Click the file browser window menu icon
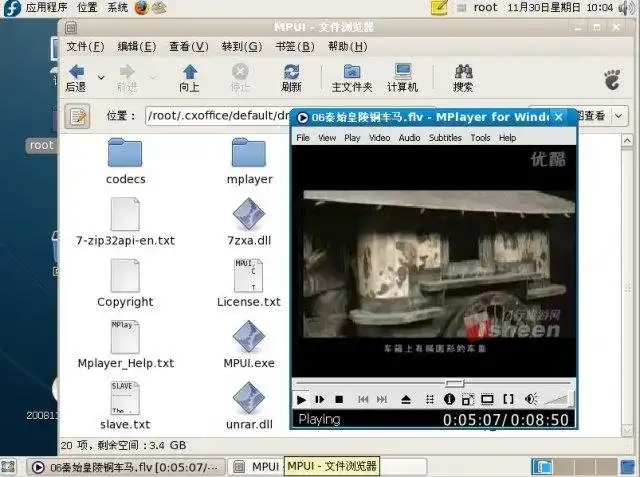The height and width of the screenshot is (477, 640). [x=71, y=28]
